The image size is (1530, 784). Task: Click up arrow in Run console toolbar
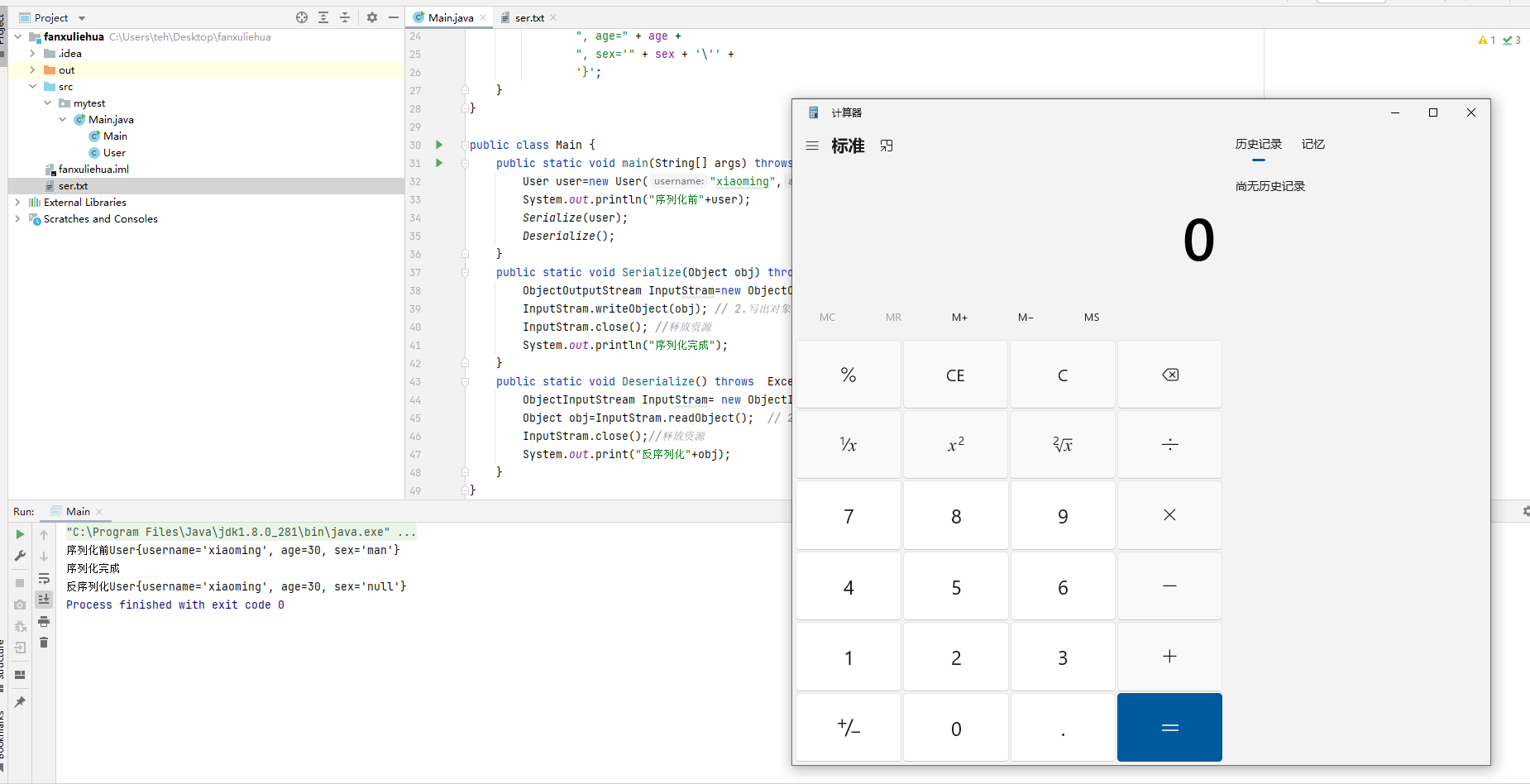point(44,535)
